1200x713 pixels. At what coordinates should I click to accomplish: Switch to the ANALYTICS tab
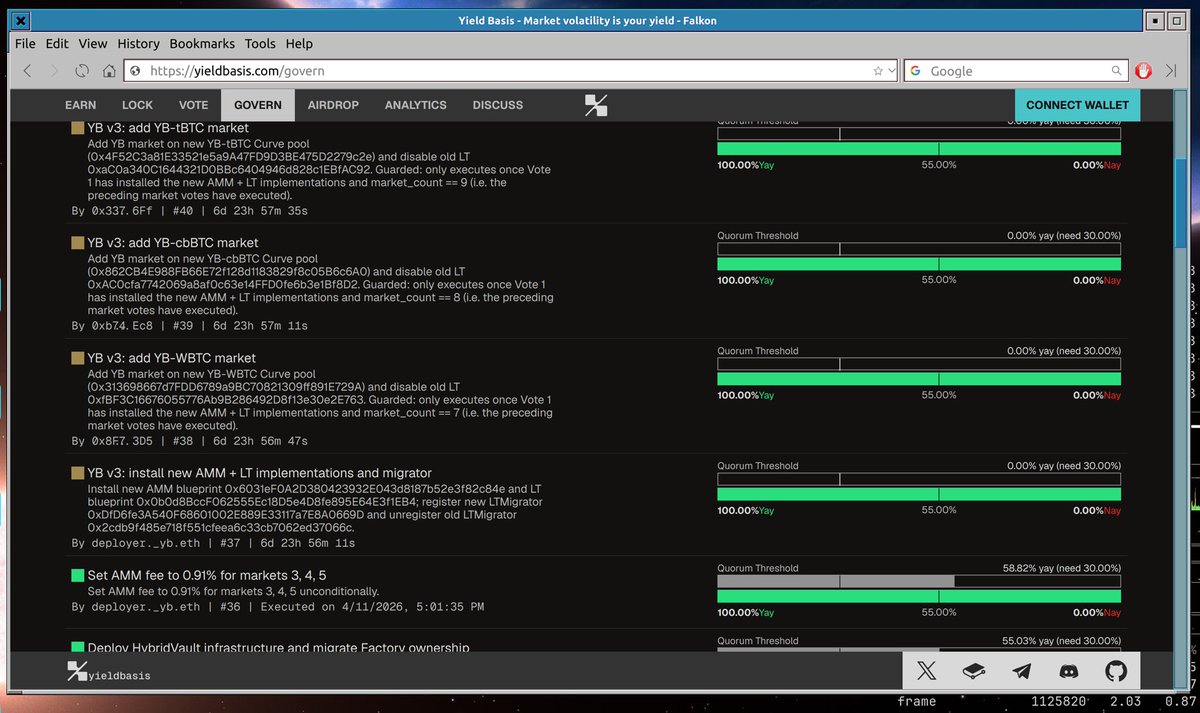tap(416, 105)
